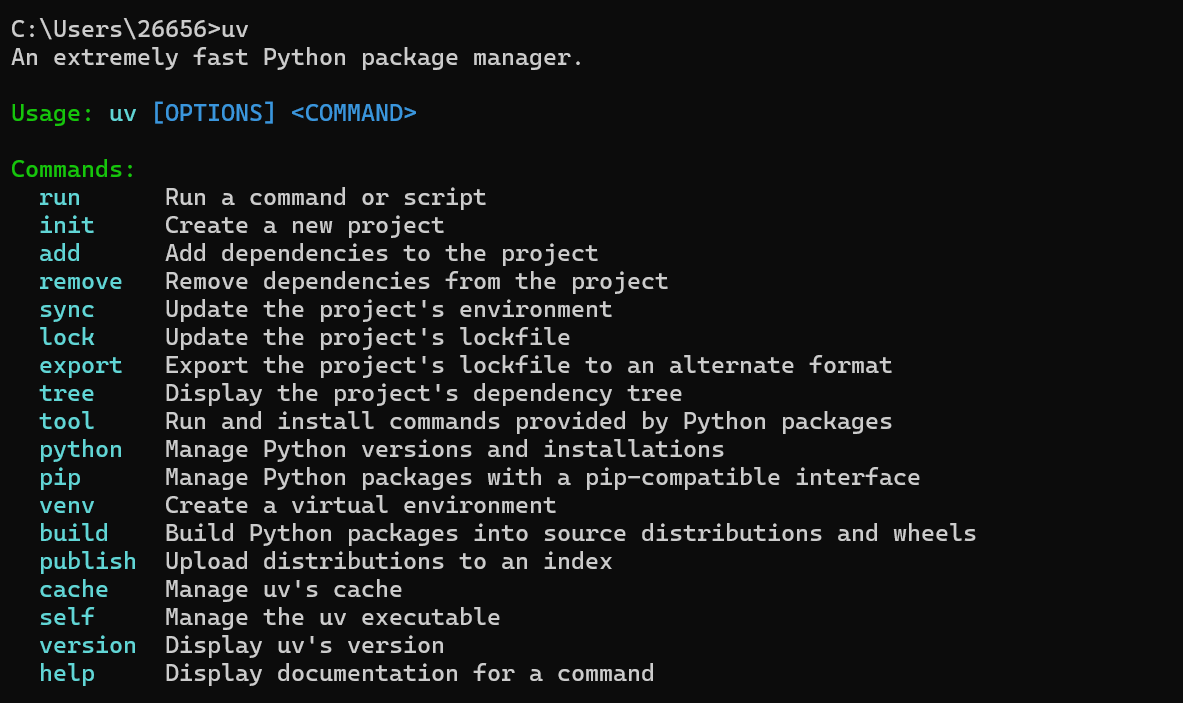This screenshot has height=703, width=1183.
Task: Click the 'version' command text
Action: [x=88, y=645]
